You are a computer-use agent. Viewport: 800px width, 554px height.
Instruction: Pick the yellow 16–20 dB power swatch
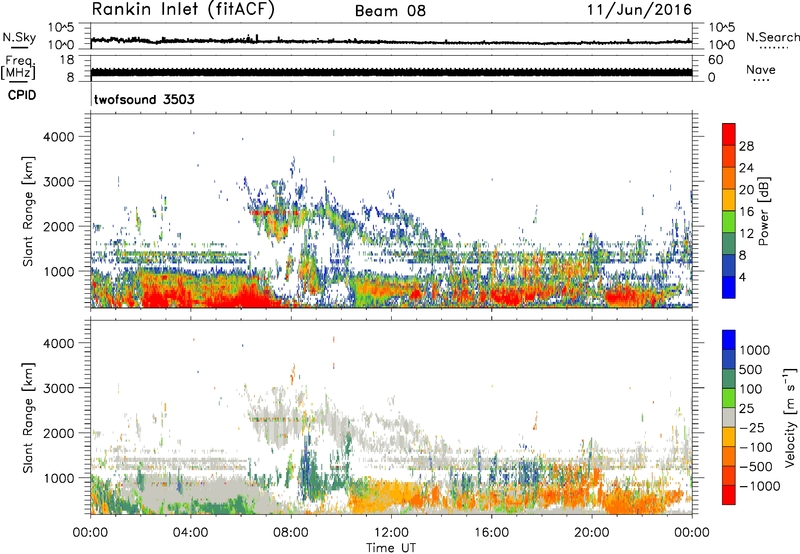(729, 200)
